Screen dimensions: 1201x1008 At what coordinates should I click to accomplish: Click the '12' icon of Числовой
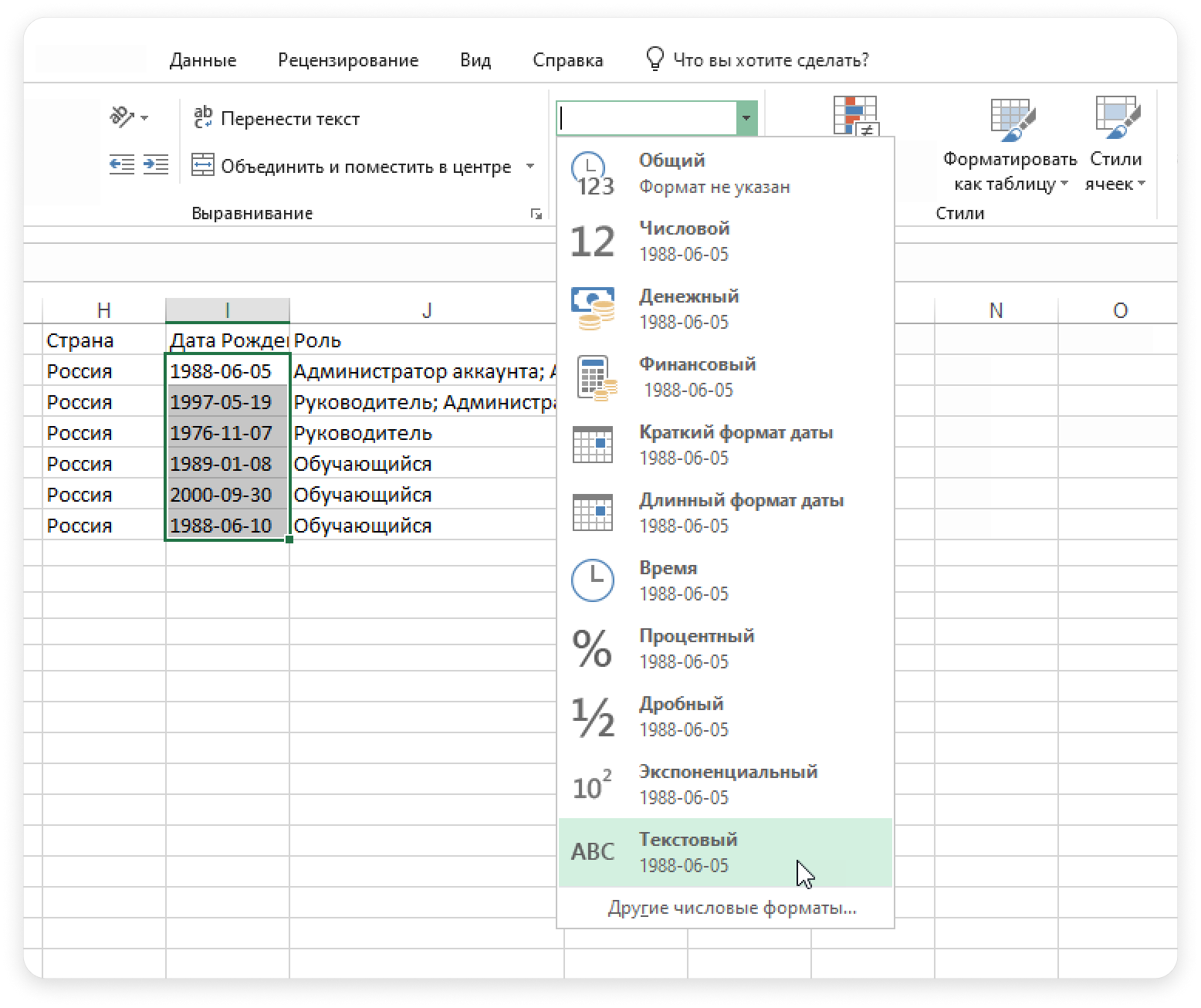(592, 242)
